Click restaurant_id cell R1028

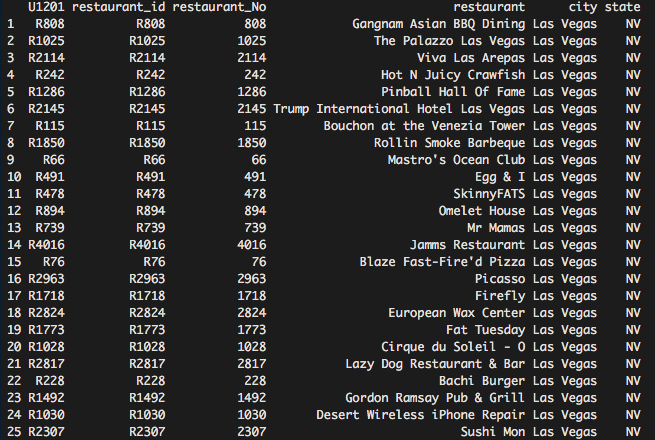point(147,347)
